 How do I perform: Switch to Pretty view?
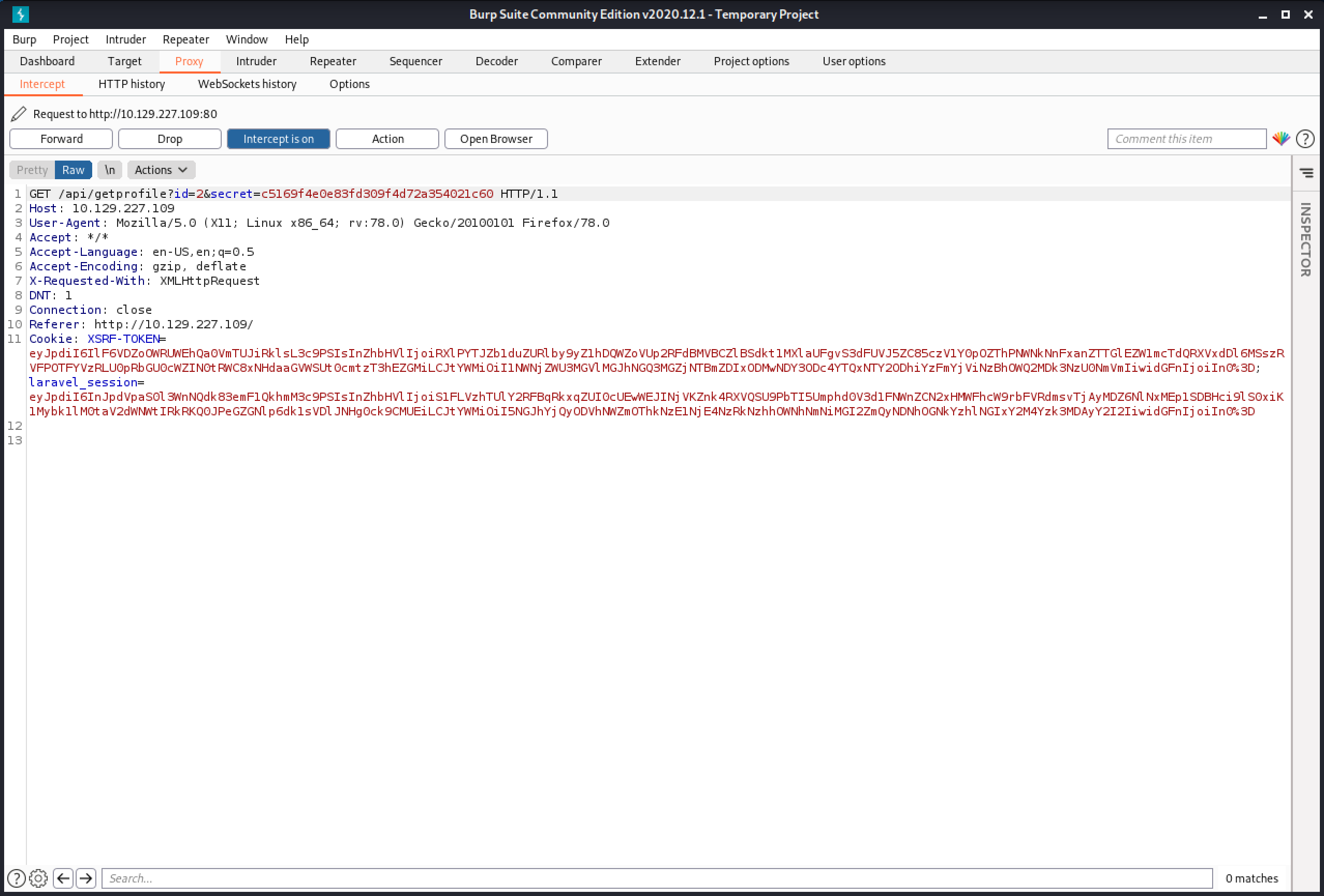[x=32, y=170]
